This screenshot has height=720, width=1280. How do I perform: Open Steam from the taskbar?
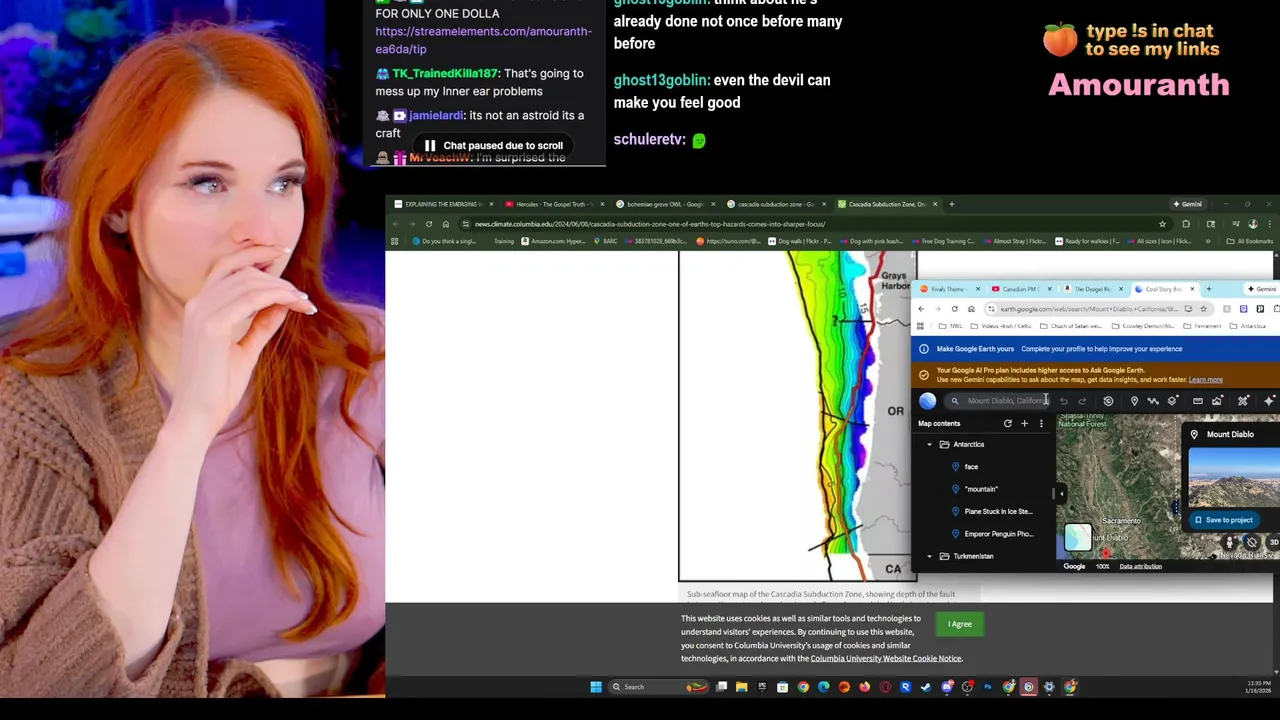(925, 687)
